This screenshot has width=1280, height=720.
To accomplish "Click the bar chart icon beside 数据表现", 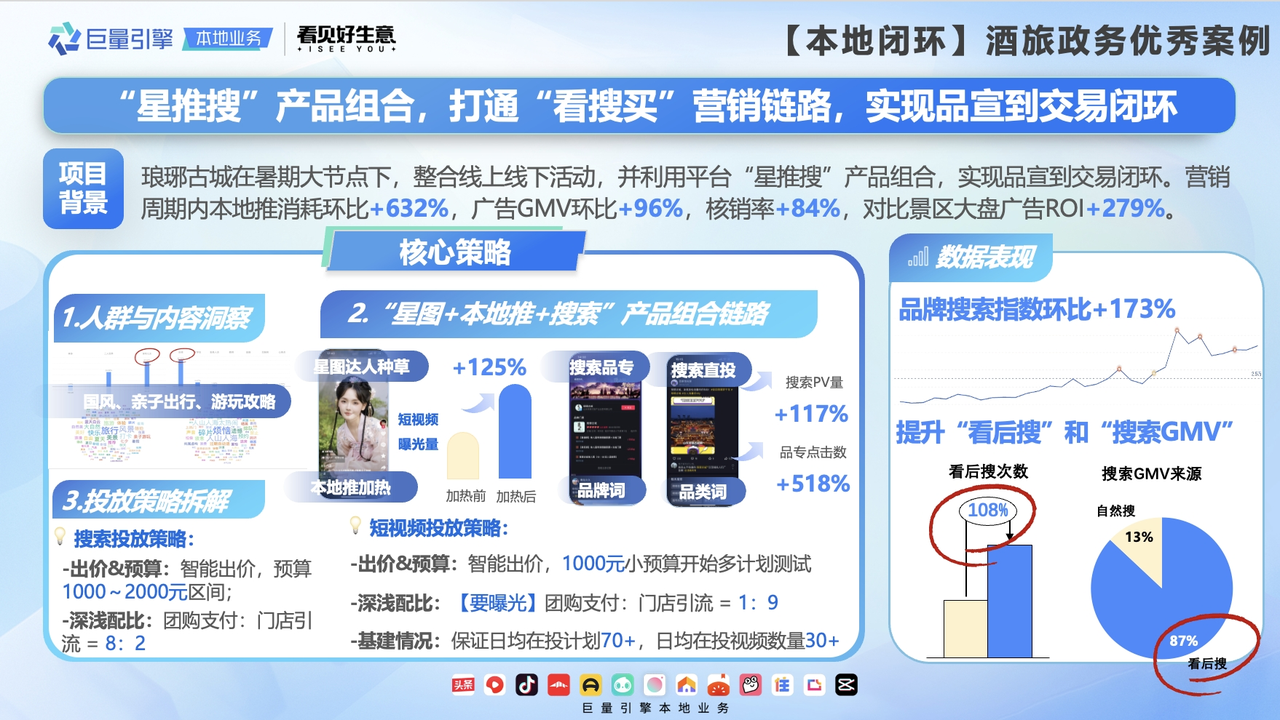I will click(x=917, y=257).
